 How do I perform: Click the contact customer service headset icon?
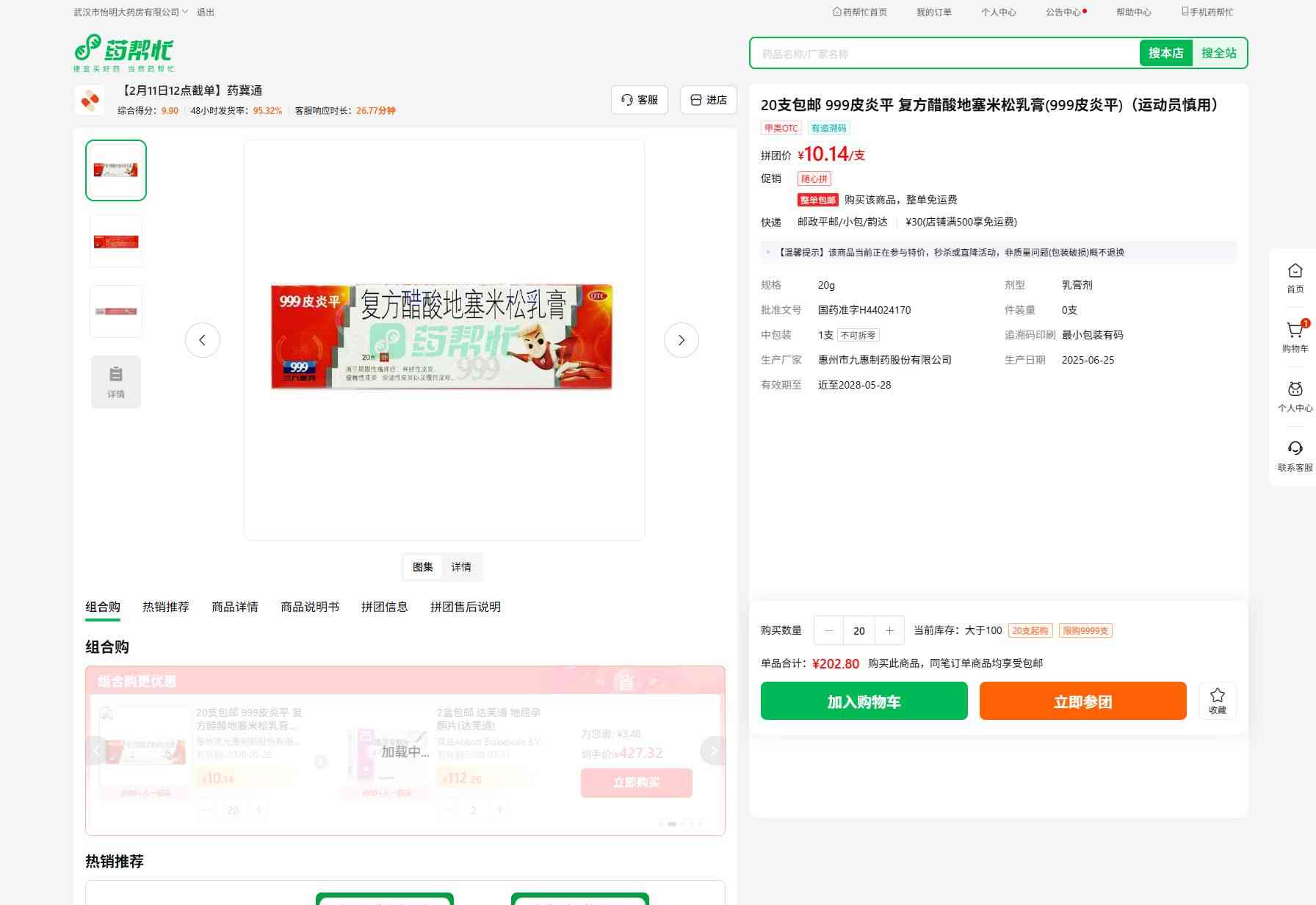[1295, 450]
